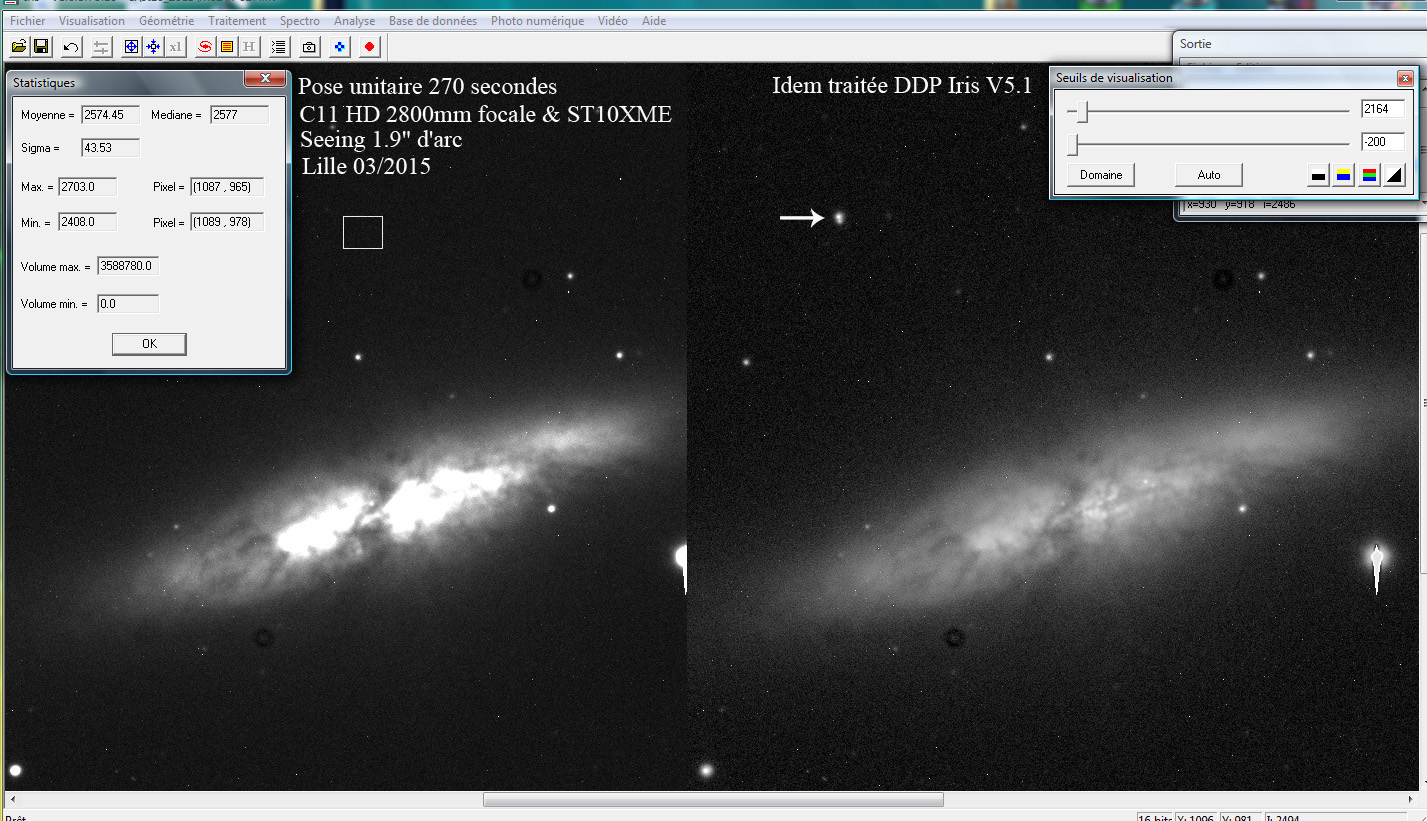This screenshot has width=1427, height=821.
Task: Click the Max. value field 2703.0
Action: [88, 187]
